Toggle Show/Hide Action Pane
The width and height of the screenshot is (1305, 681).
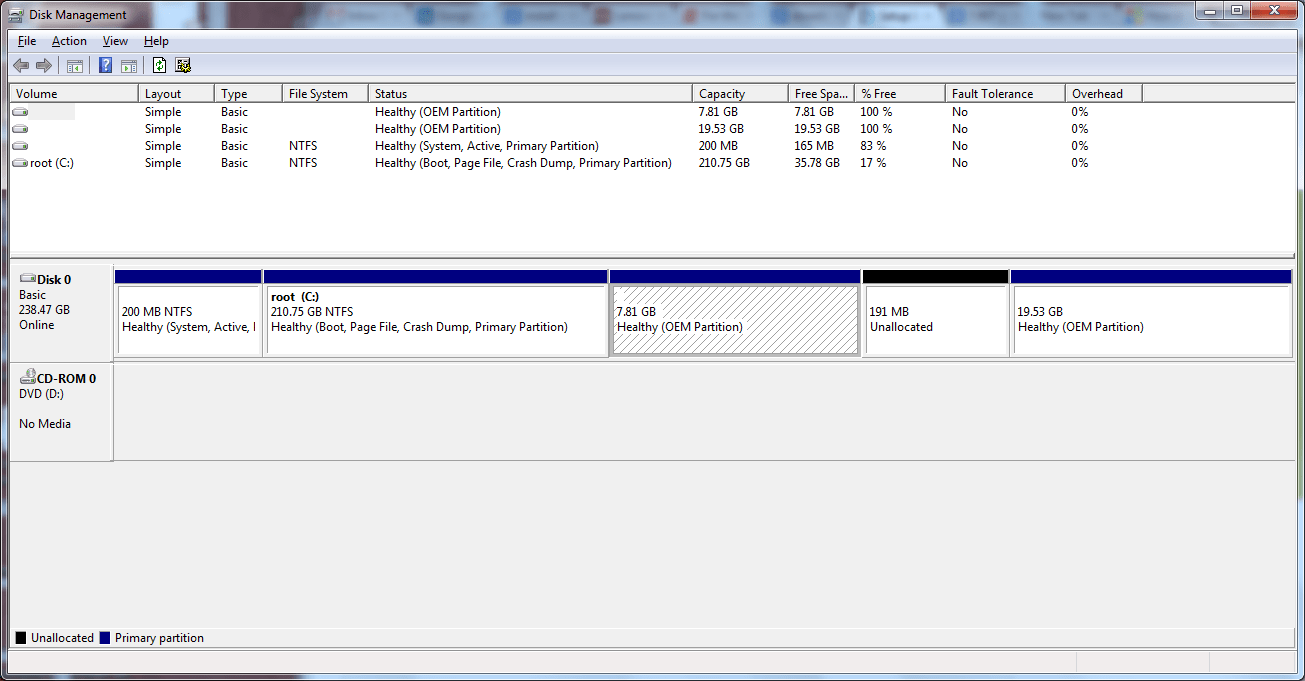pos(129,65)
